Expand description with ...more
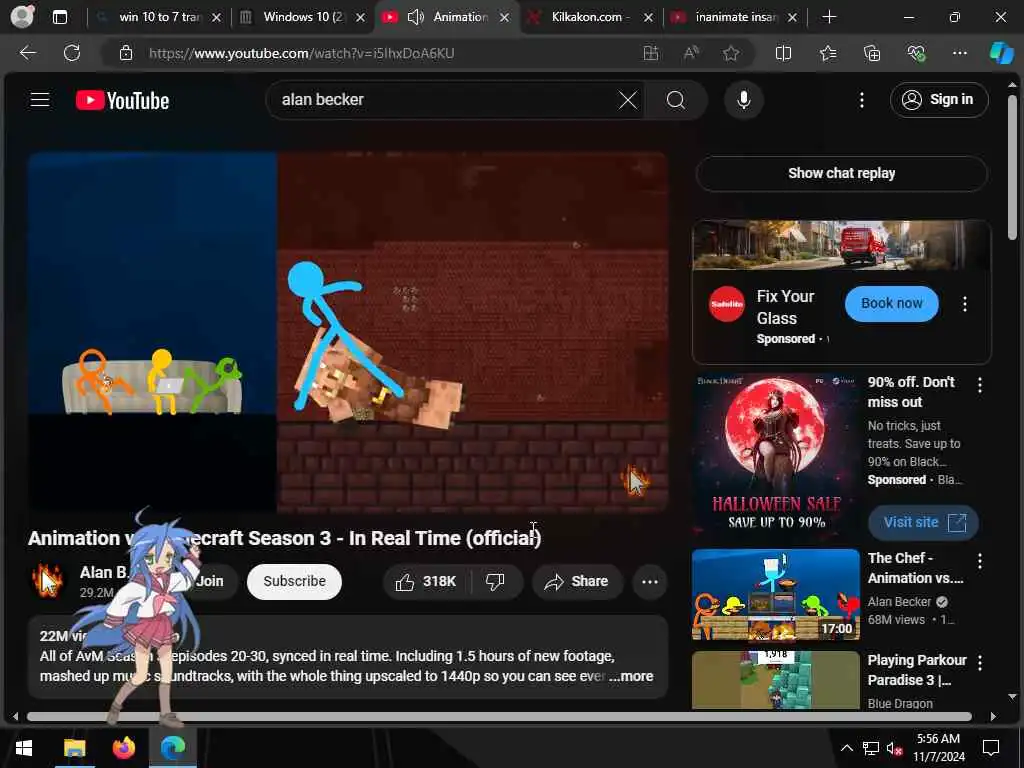1024x768 pixels. click(631, 677)
